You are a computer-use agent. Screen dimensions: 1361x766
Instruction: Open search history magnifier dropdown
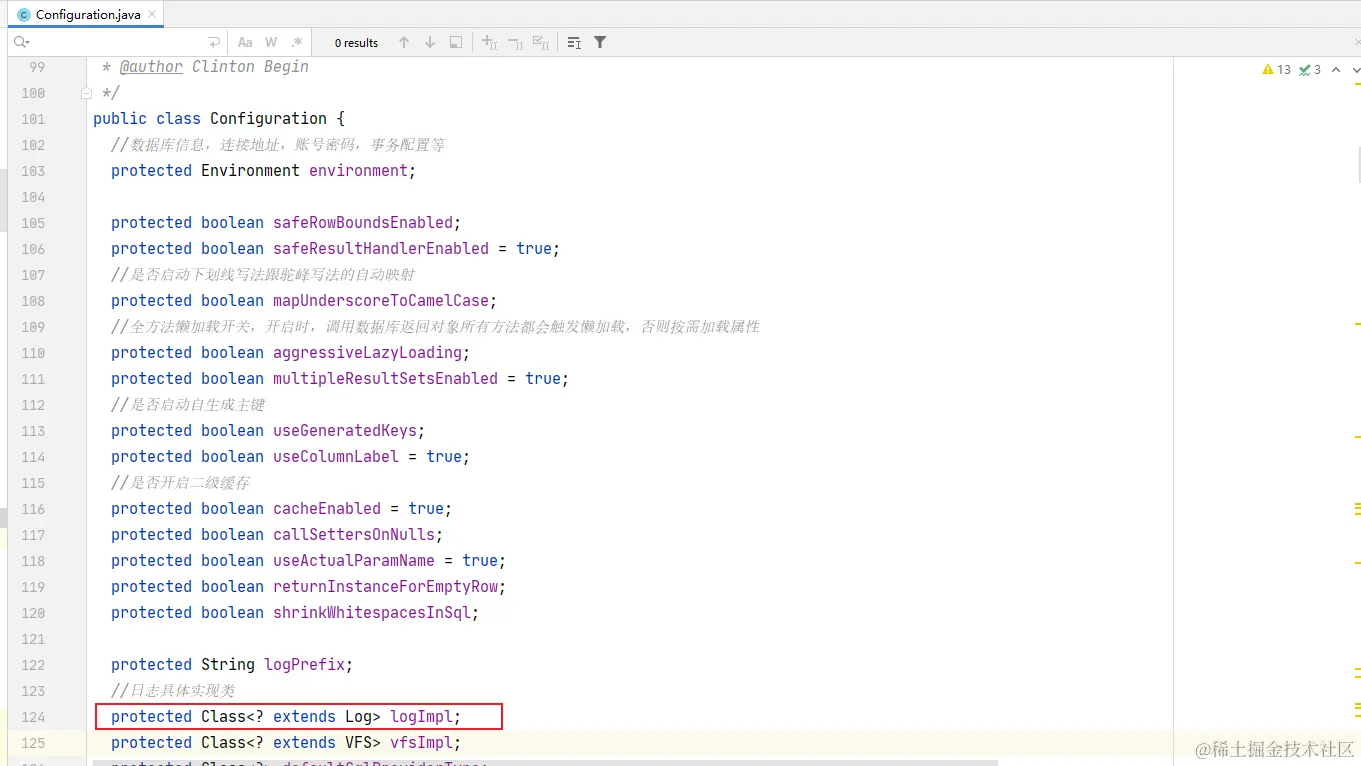[x=21, y=42]
